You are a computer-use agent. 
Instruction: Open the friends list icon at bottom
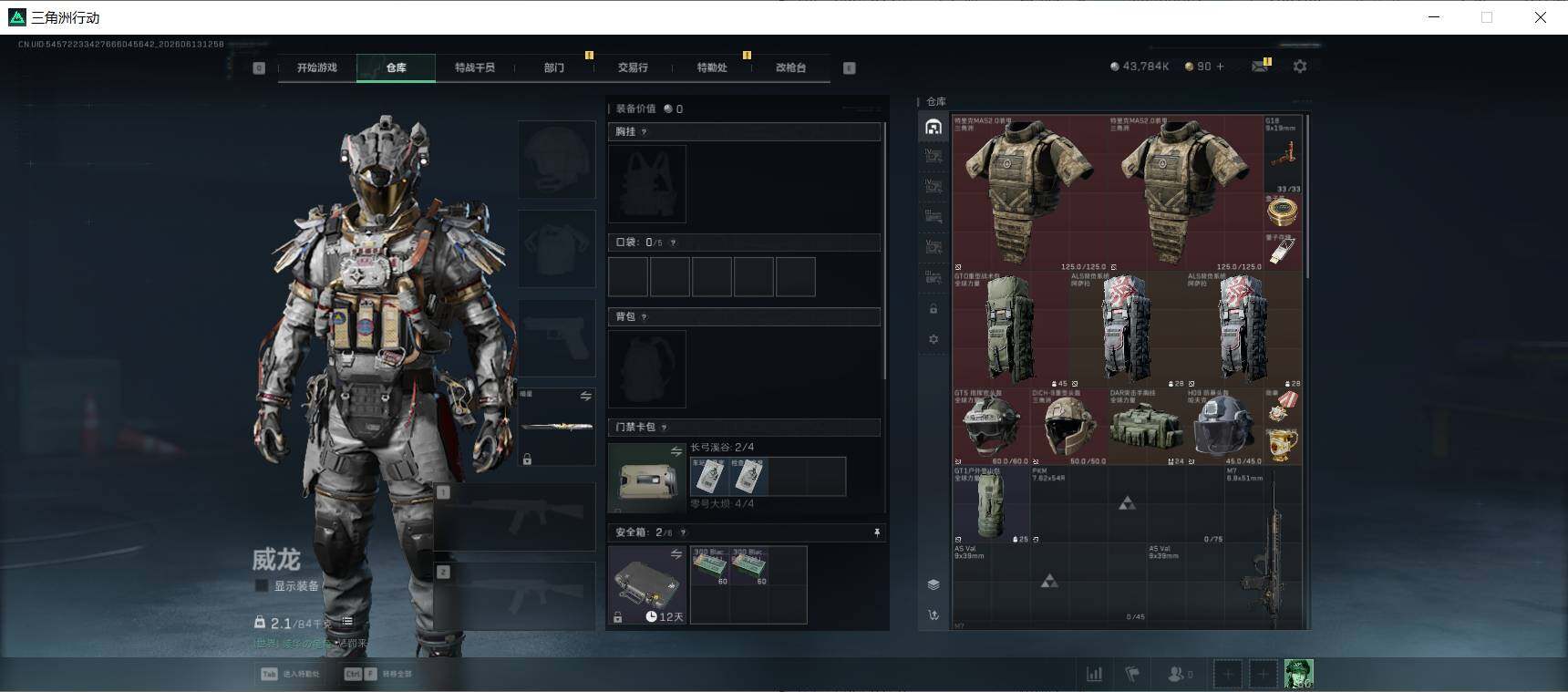[1180, 674]
